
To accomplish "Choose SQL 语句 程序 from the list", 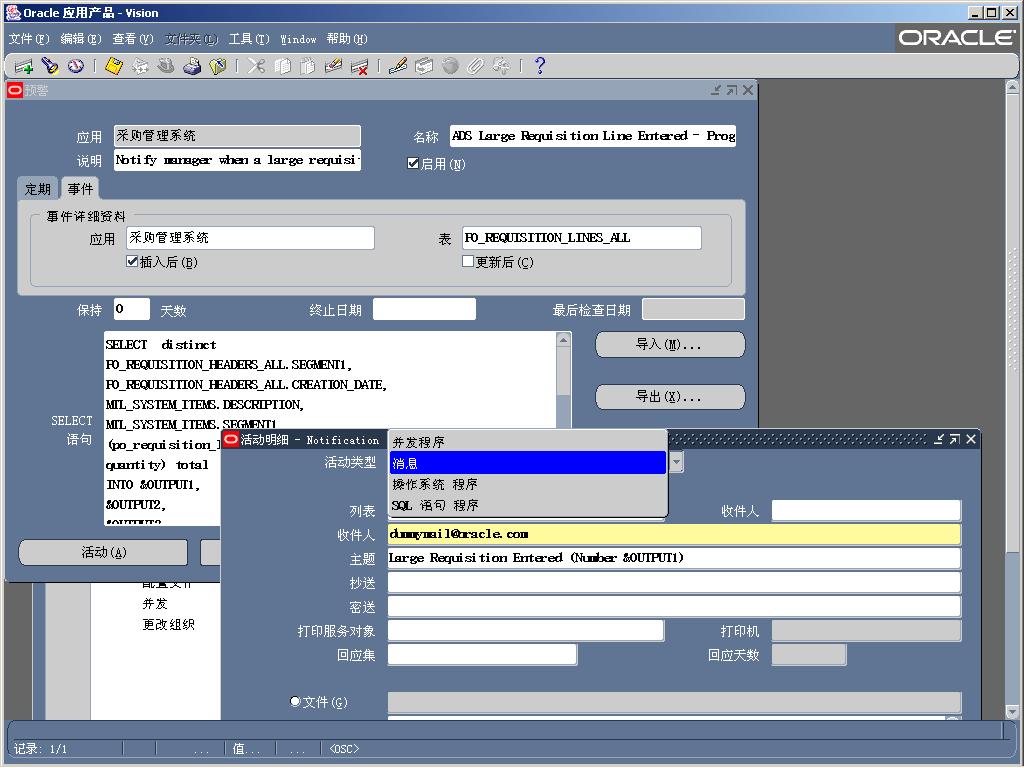I will point(528,505).
